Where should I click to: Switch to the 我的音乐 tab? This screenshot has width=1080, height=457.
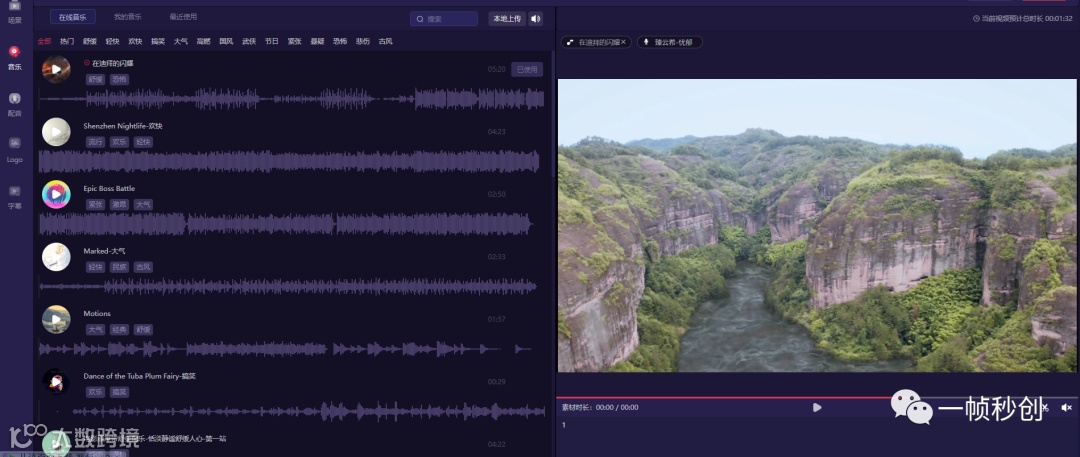coord(127,17)
